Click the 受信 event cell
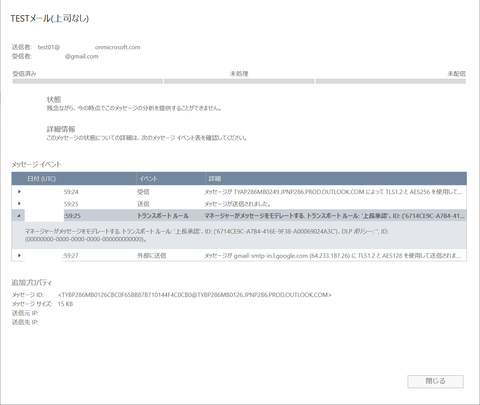This screenshot has width=480, height=405. pos(143,192)
